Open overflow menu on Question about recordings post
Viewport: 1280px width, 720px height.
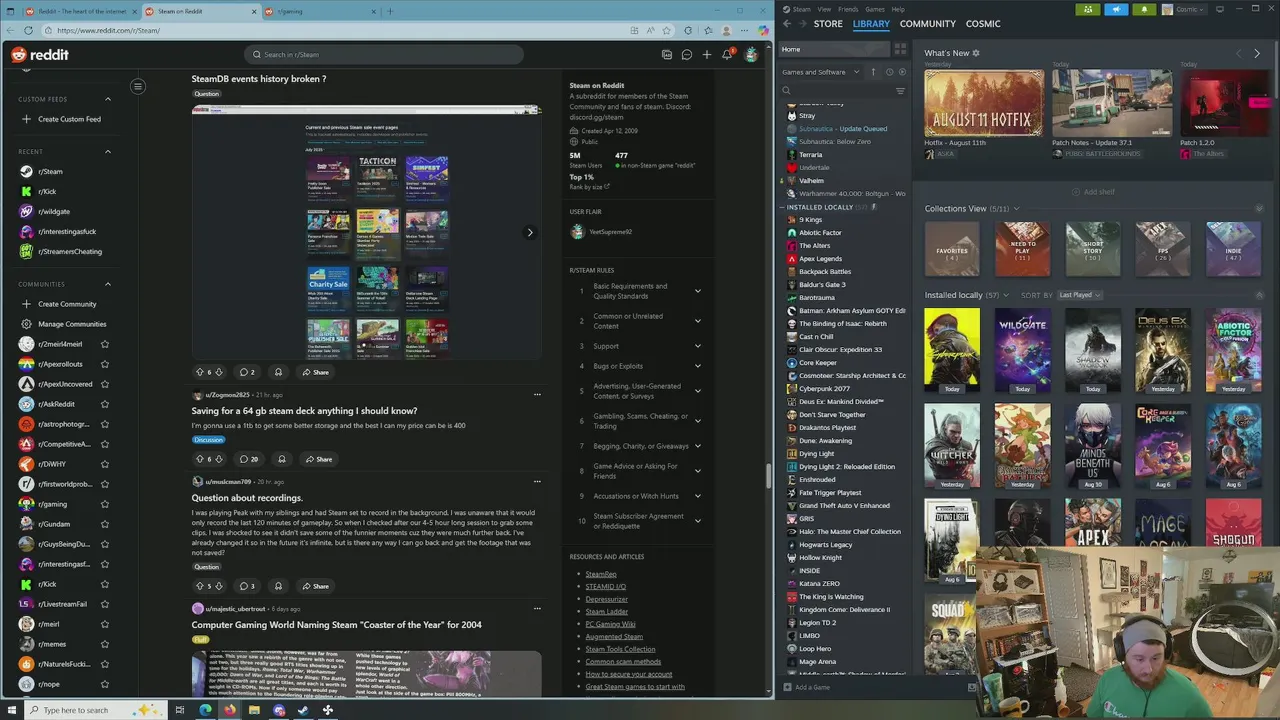pyautogui.click(x=537, y=481)
